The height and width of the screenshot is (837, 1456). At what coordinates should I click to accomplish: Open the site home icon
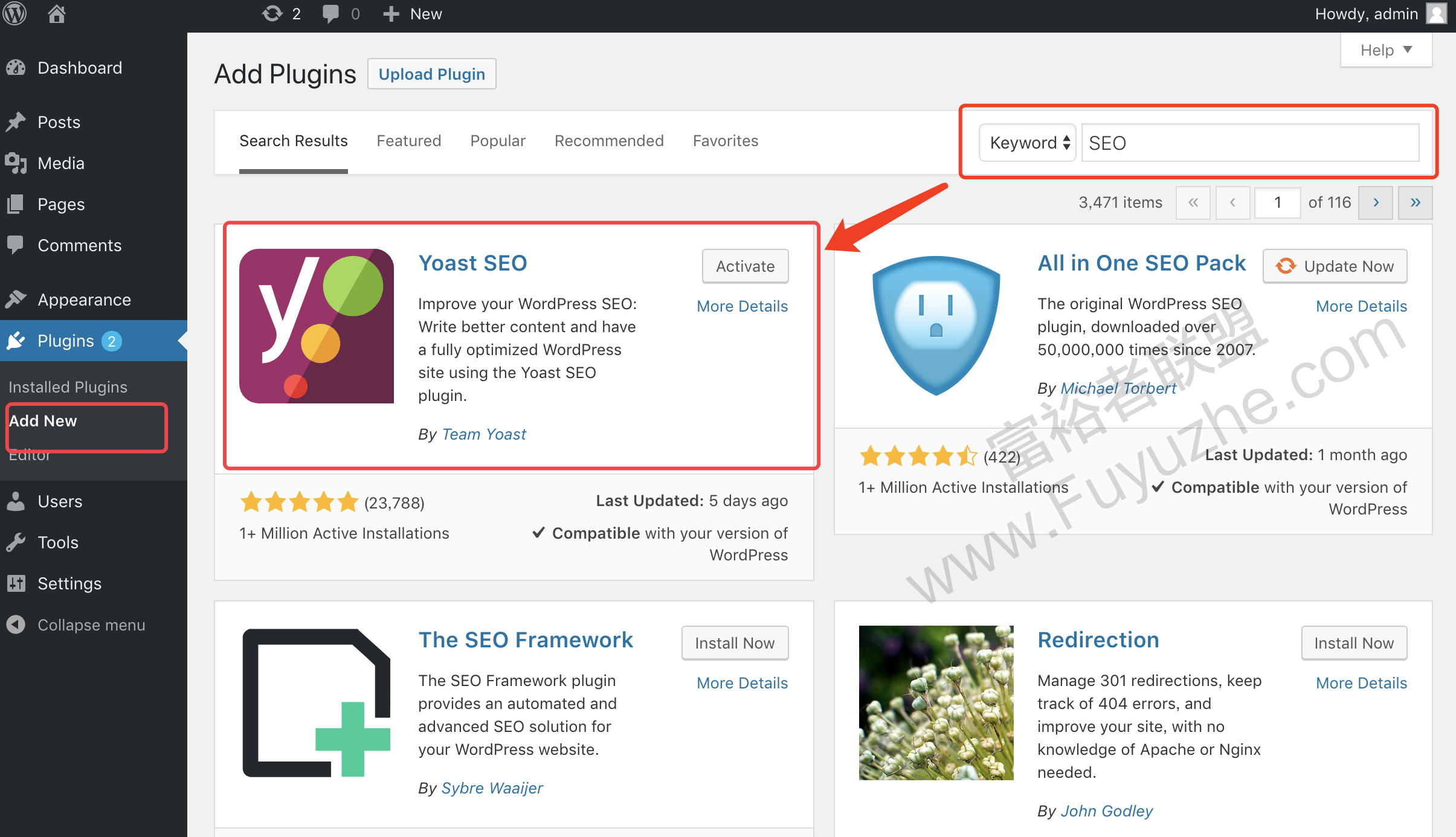56,13
